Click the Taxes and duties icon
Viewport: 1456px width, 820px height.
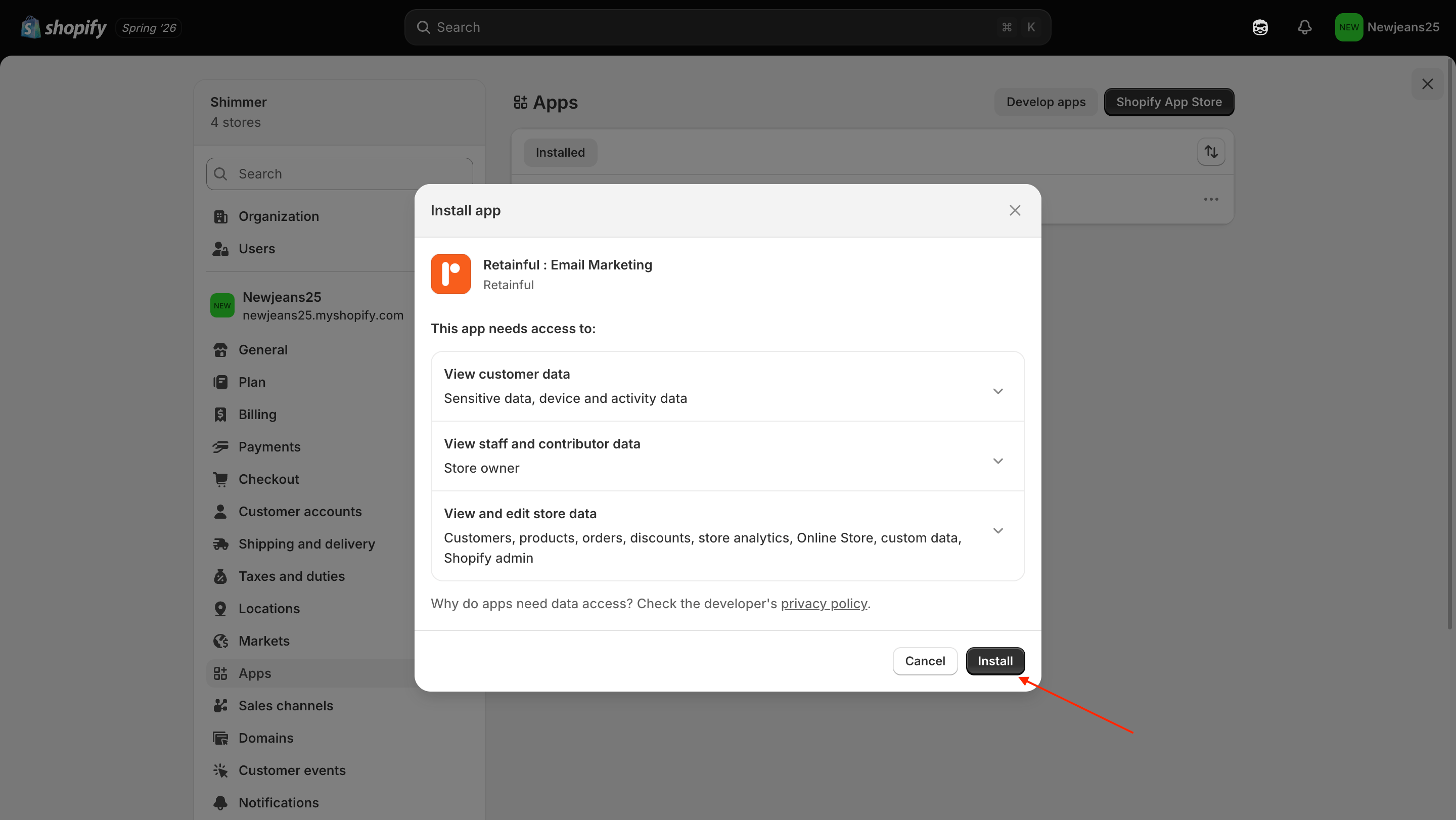click(x=220, y=576)
